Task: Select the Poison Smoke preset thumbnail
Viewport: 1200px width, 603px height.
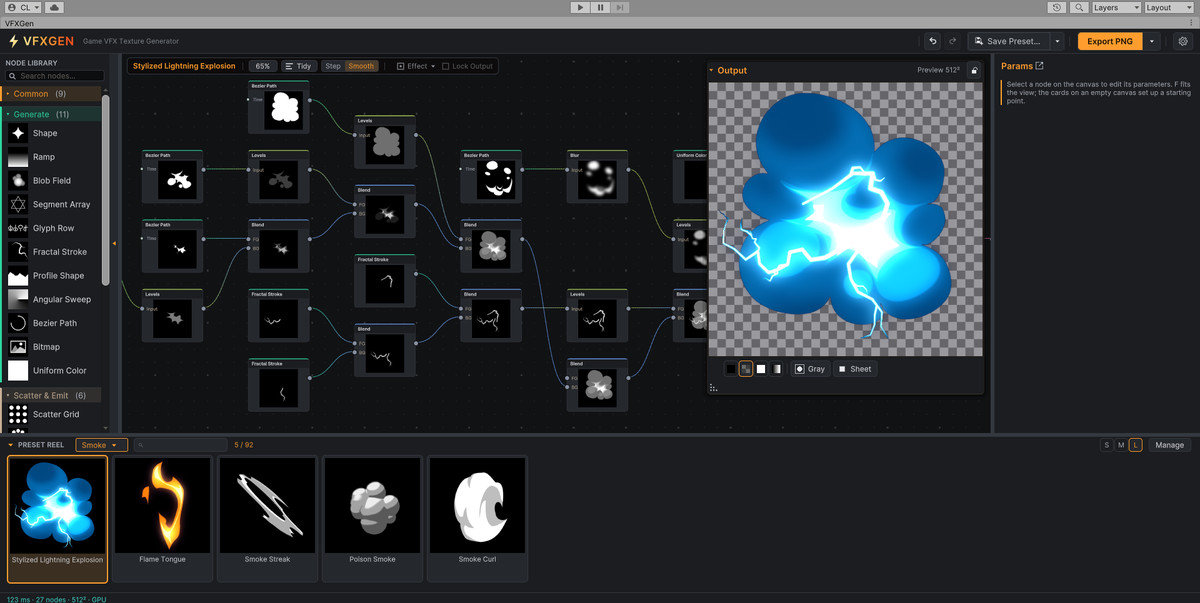Action: point(372,505)
